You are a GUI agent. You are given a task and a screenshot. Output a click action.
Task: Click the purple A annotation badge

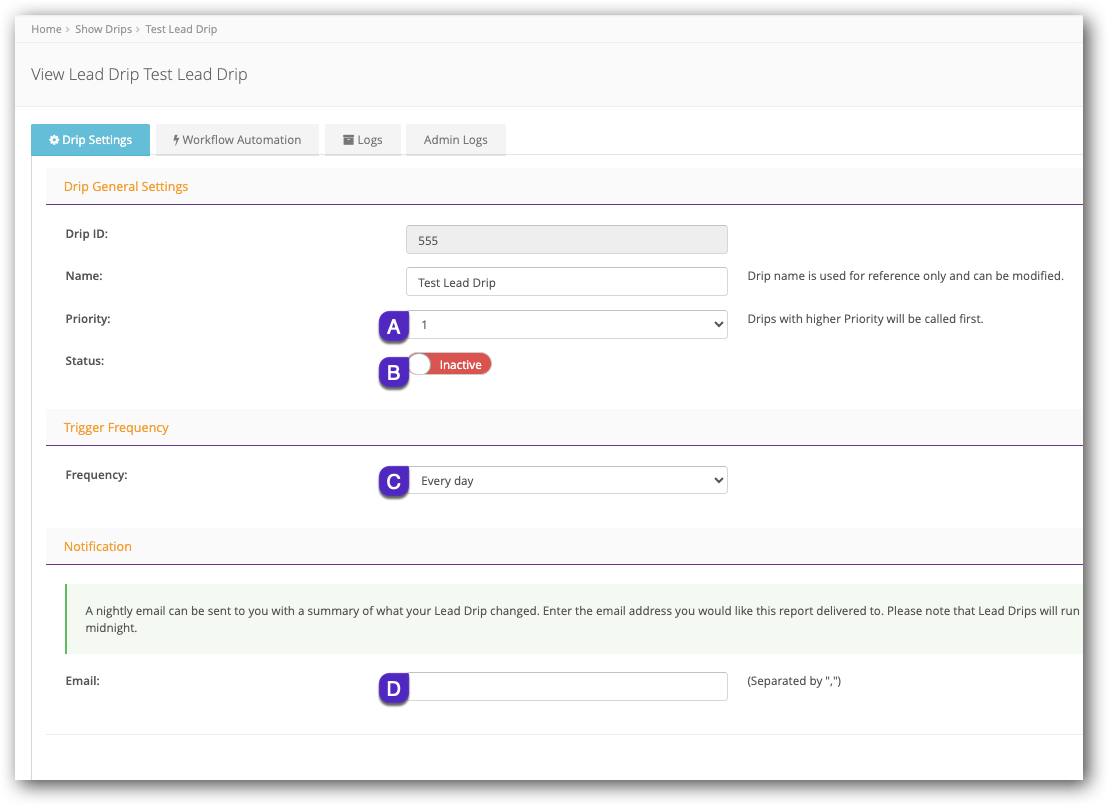393,326
